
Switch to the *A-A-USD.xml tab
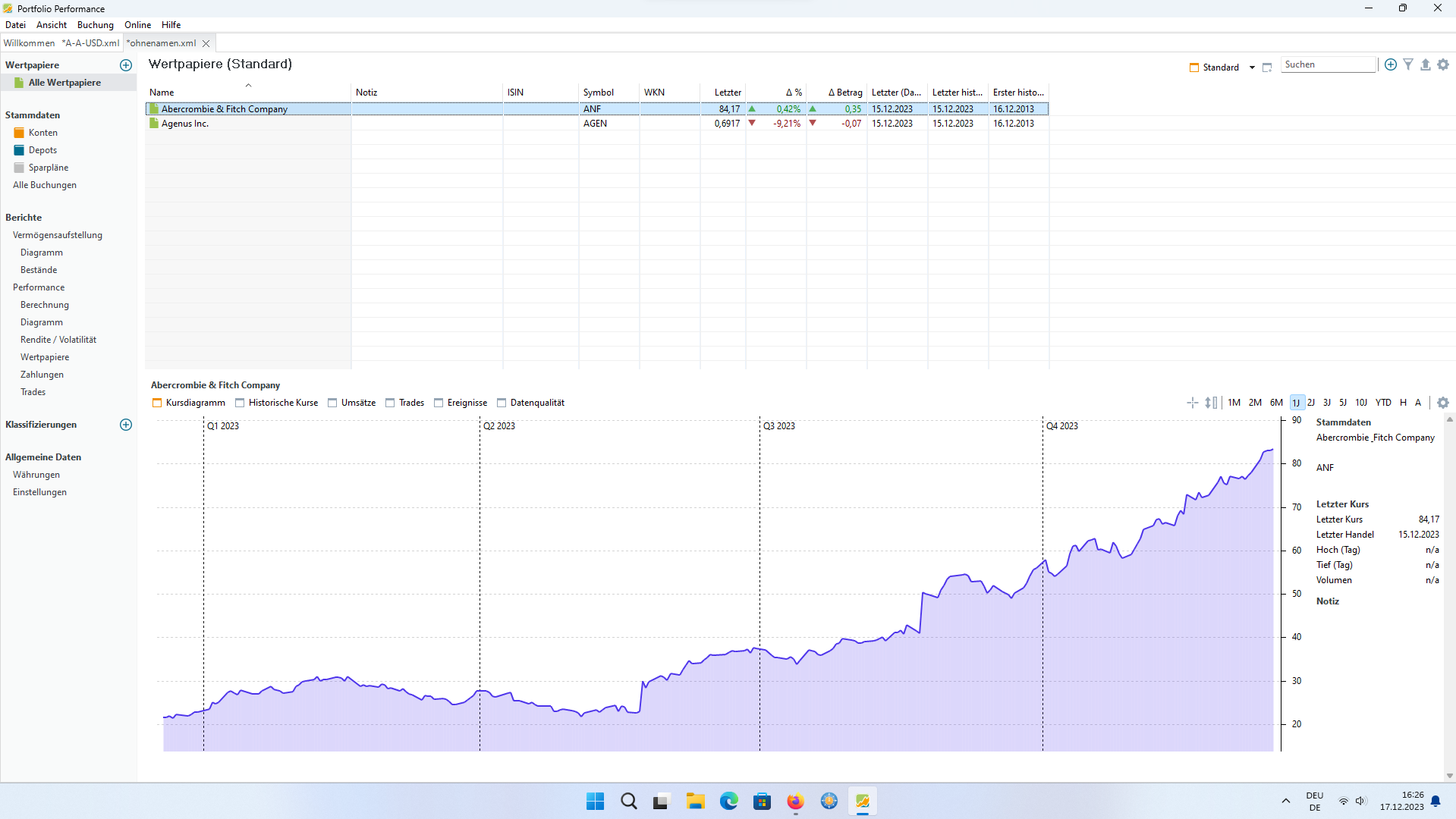pyautogui.click(x=90, y=43)
